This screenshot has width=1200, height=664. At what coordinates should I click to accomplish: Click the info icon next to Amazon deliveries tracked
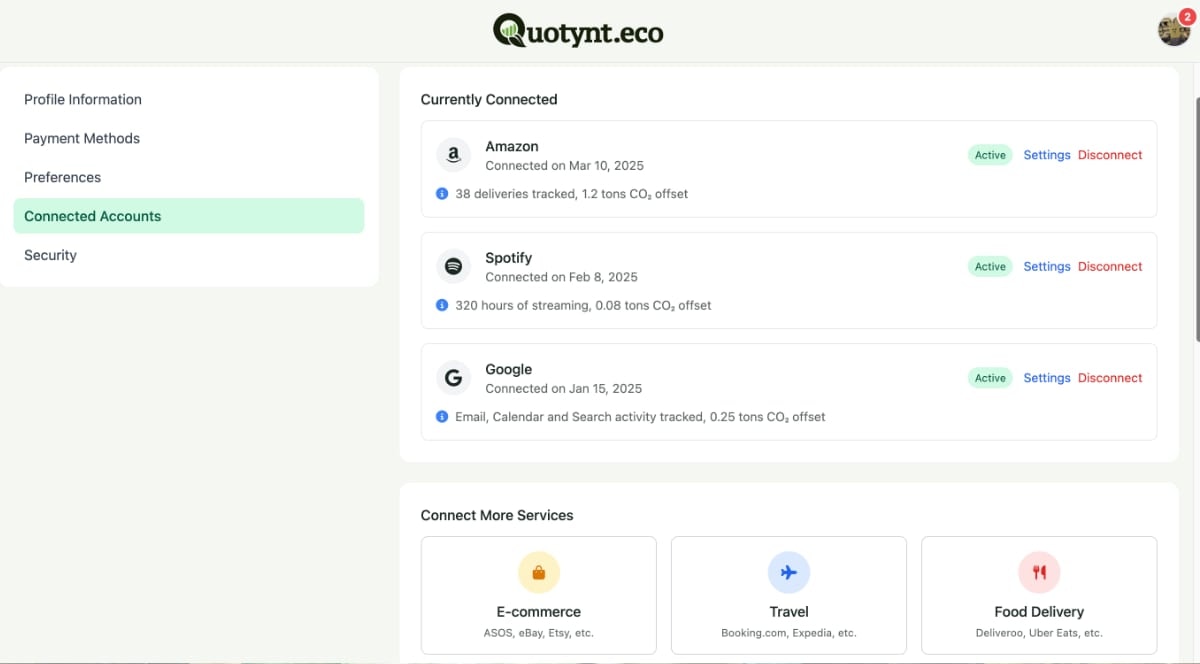(441, 193)
